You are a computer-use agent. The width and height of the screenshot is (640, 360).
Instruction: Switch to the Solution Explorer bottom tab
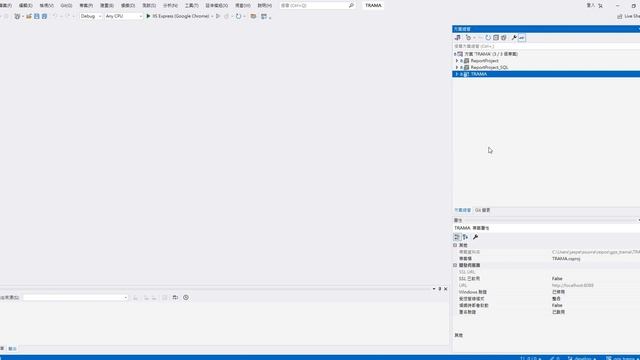(462, 210)
